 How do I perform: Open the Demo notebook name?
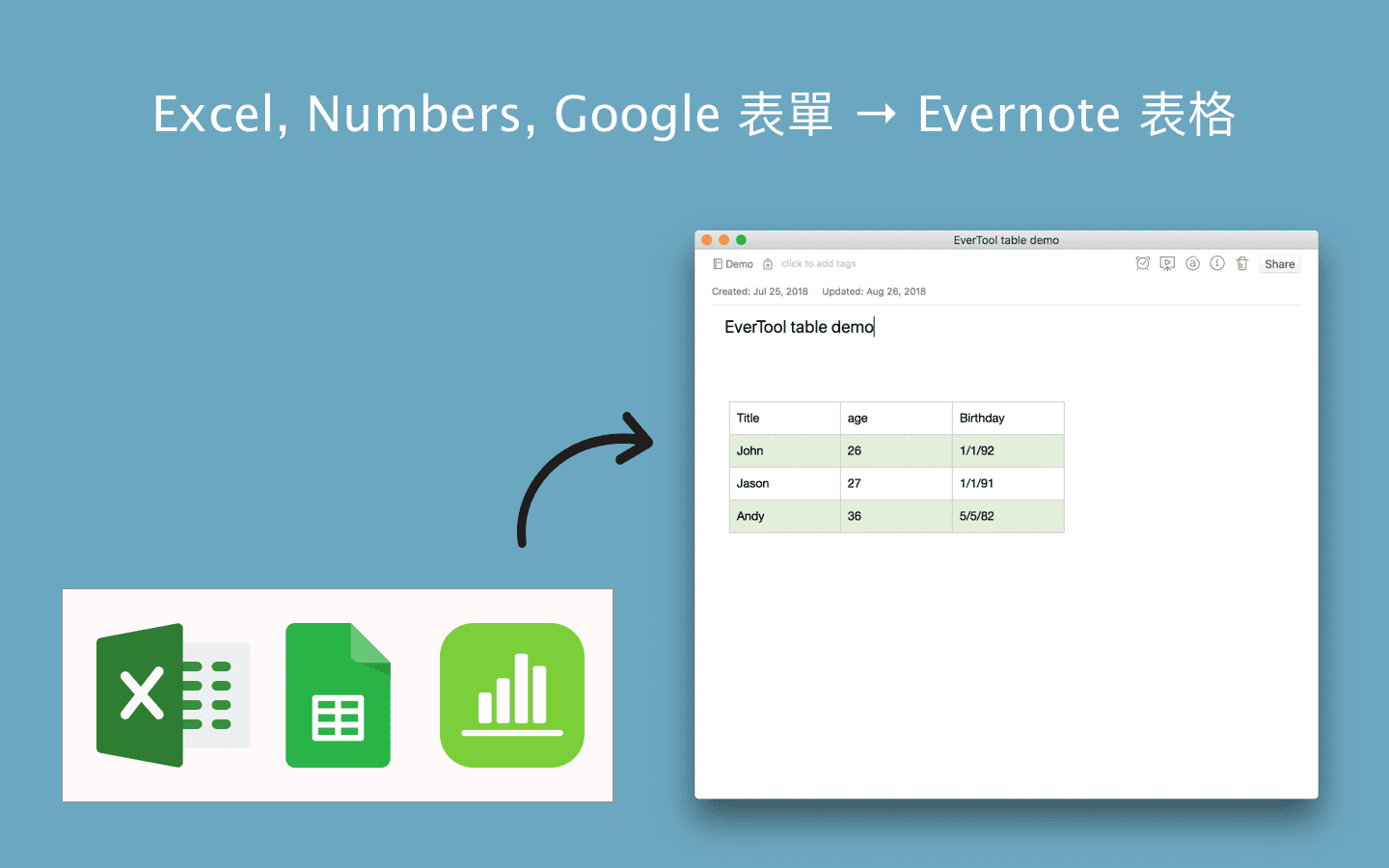[739, 263]
